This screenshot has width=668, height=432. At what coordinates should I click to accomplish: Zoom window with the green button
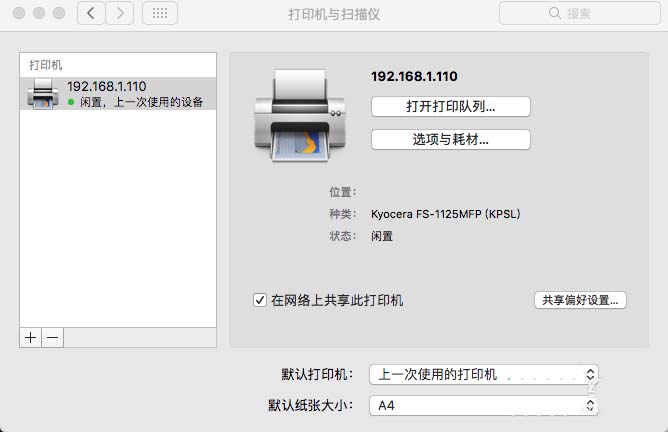(59, 13)
